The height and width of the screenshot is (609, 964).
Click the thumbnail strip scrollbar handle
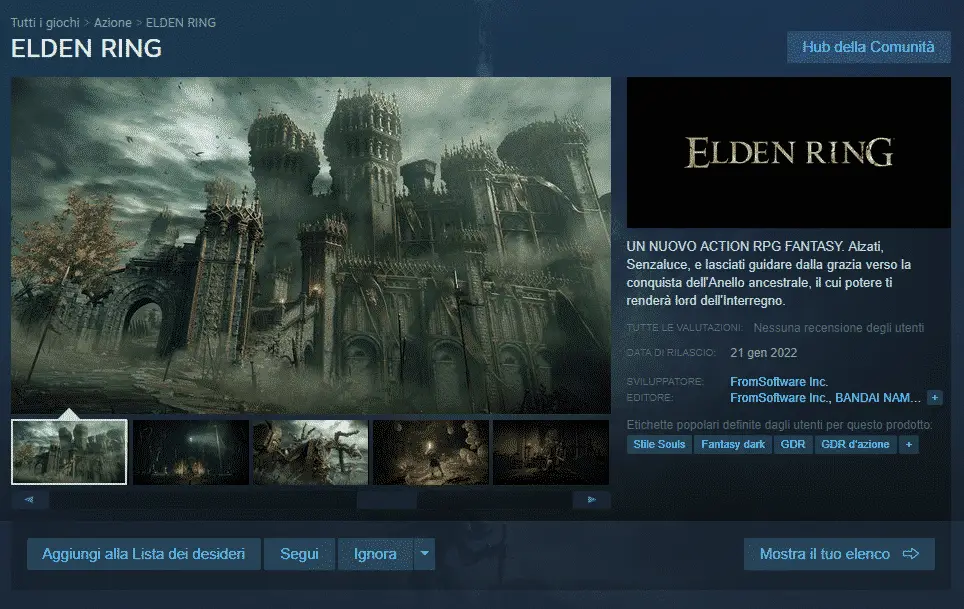387,500
